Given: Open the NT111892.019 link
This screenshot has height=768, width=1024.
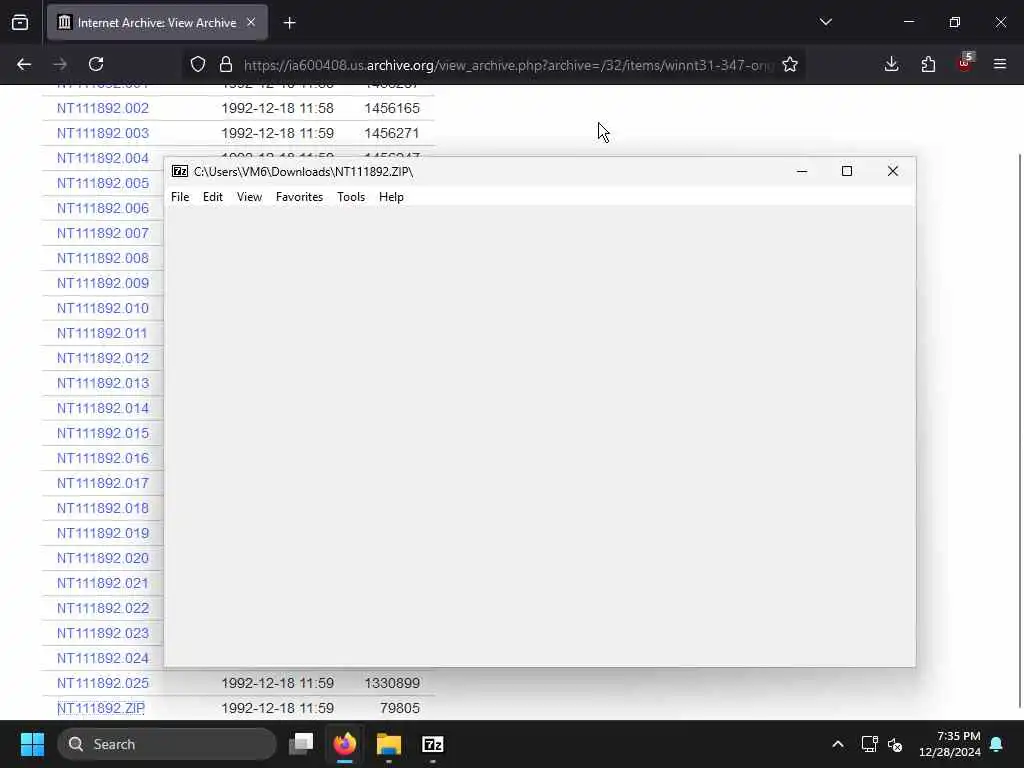Looking at the screenshot, I should (x=103, y=533).
